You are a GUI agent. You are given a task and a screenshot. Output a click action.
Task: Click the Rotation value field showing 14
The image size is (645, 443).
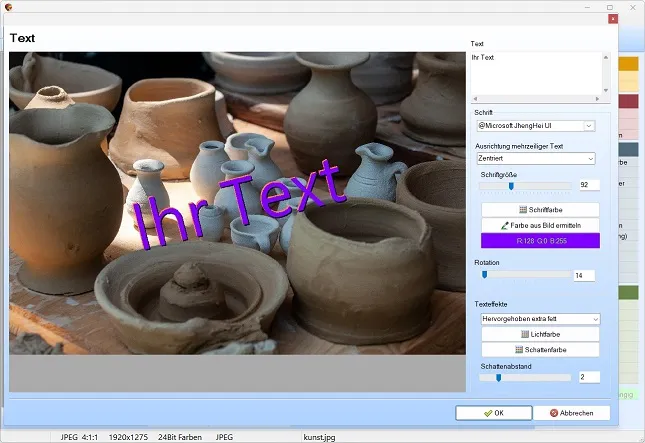pos(584,276)
